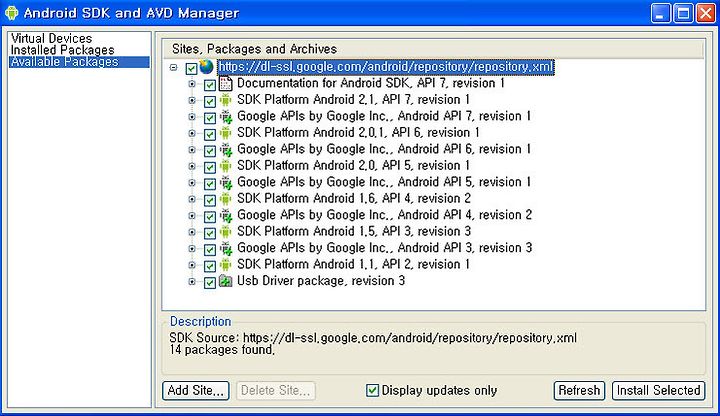Expand Google APIs Android API 5 node
This screenshot has height=416, width=720.
192,183
